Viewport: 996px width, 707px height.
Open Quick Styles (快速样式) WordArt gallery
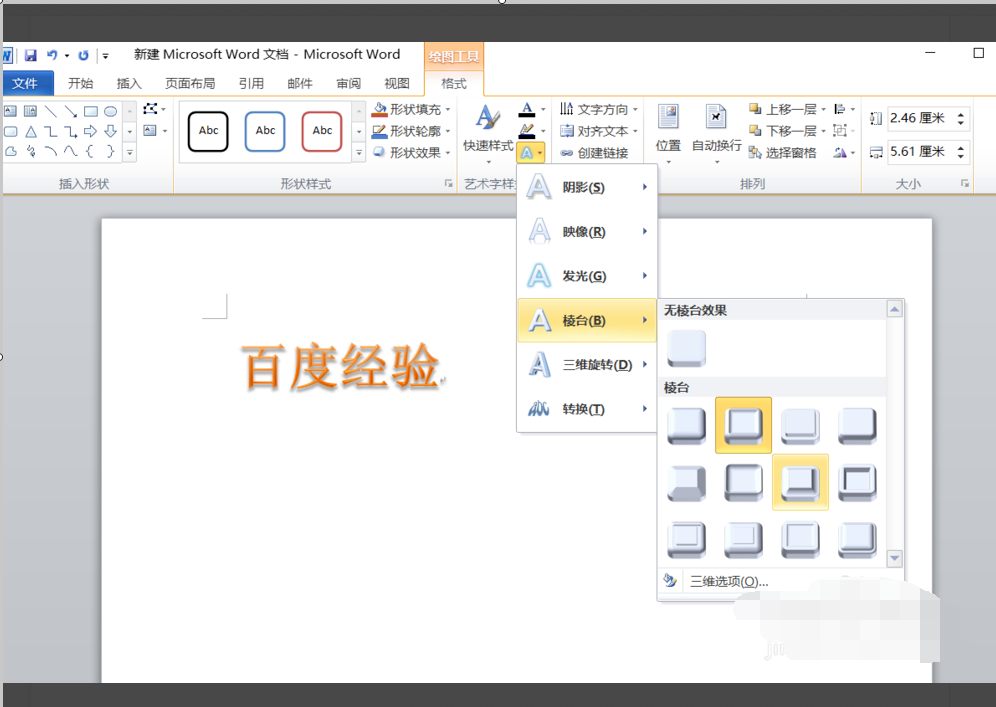click(488, 128)
